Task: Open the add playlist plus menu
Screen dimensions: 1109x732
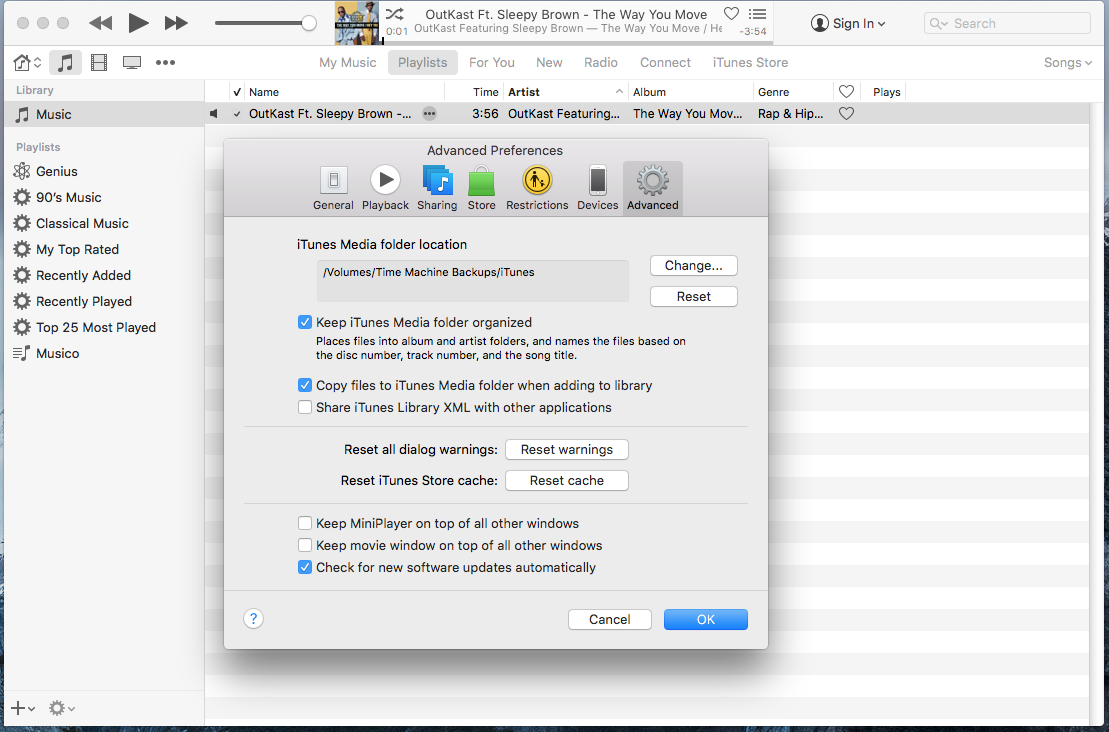Action: pos(22,708)
